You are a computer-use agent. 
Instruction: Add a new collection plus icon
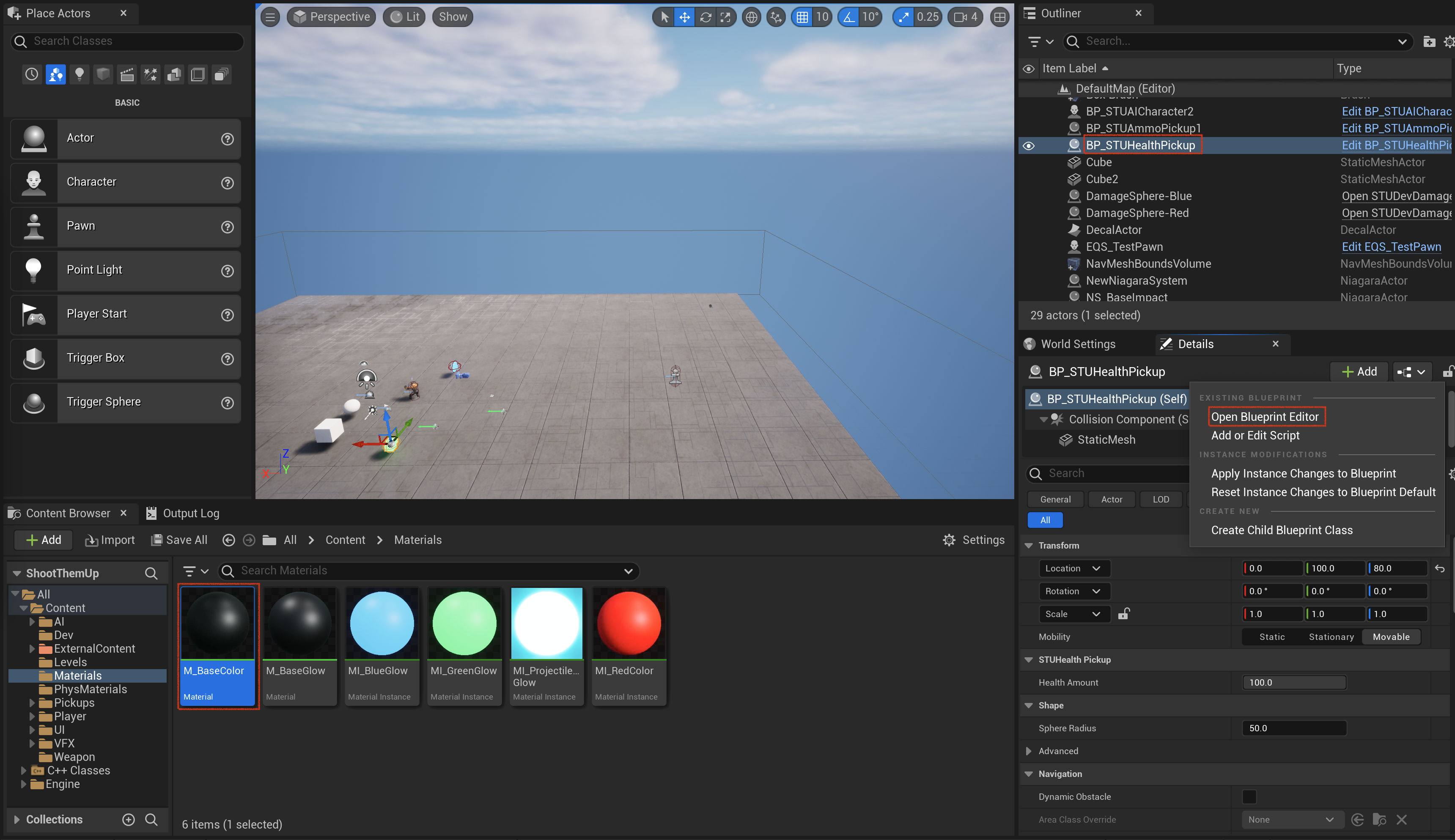point(129,819)
